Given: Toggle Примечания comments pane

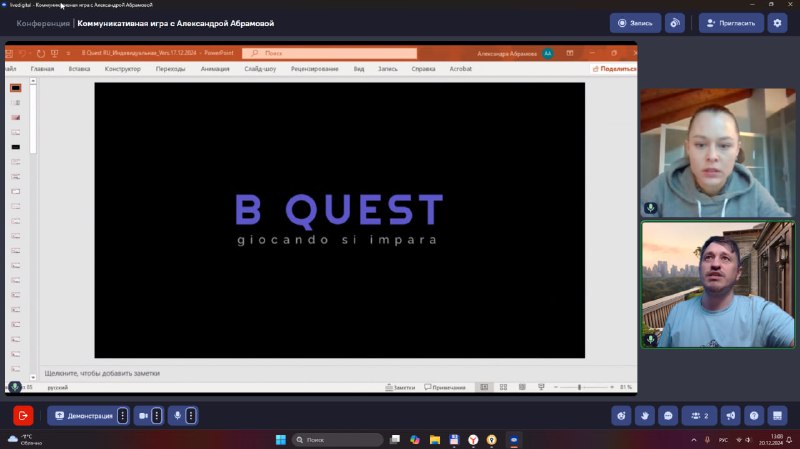Looking at the screenshot, I should [x=445, y=388].
